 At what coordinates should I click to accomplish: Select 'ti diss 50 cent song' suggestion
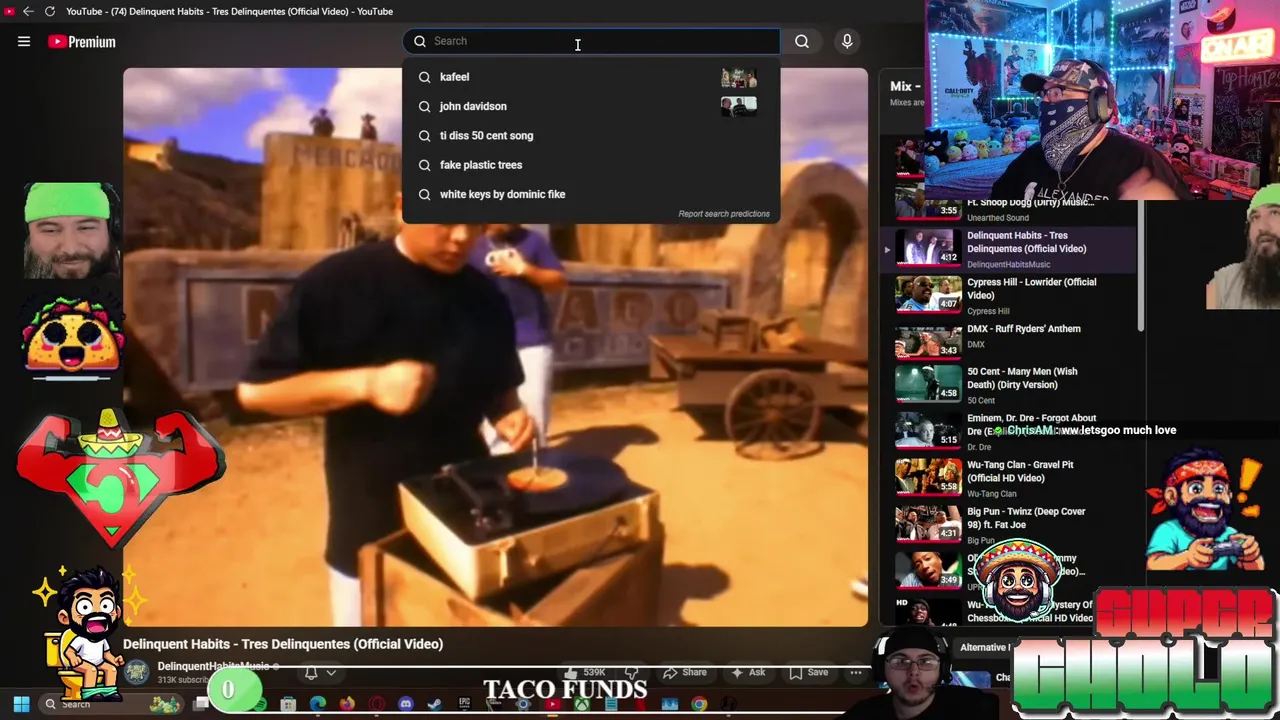pyautogui.click(x=592, y=135)
